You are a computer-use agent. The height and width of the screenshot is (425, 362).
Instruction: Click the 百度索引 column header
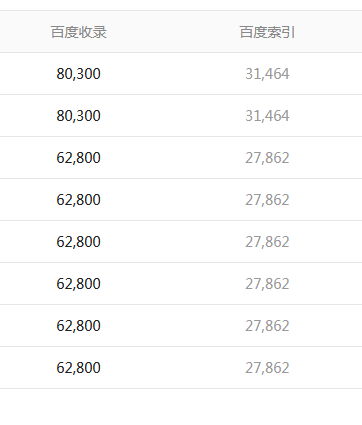tap(267, 32)
